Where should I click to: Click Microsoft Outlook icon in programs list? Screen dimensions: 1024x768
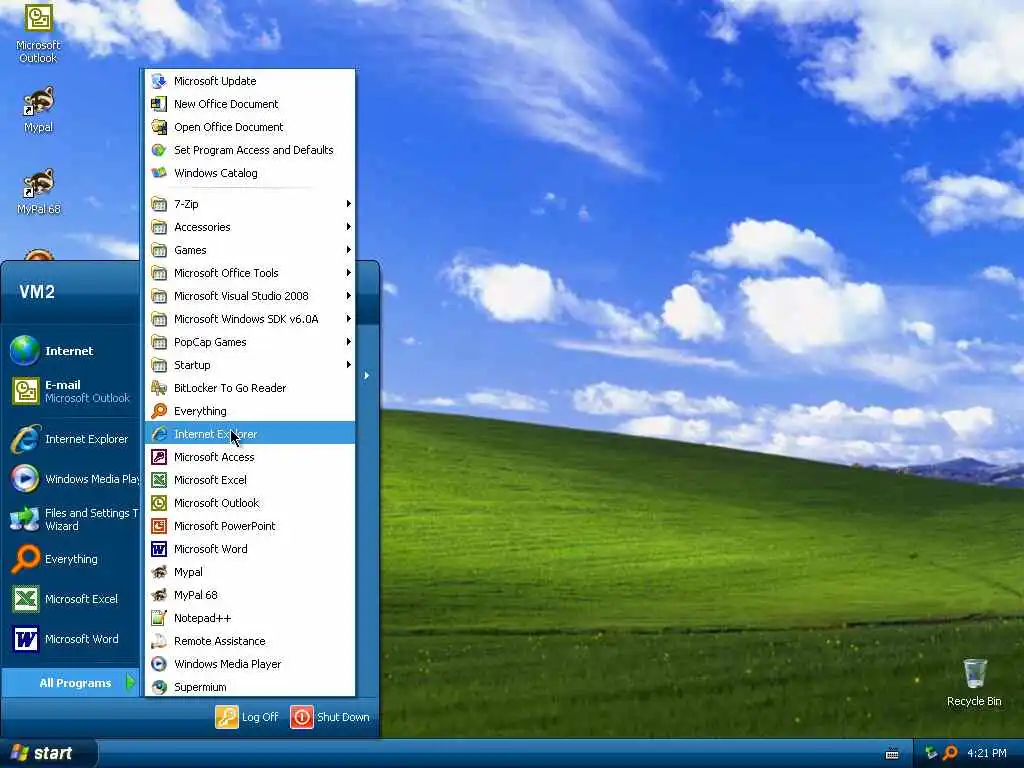click(159, 503)
